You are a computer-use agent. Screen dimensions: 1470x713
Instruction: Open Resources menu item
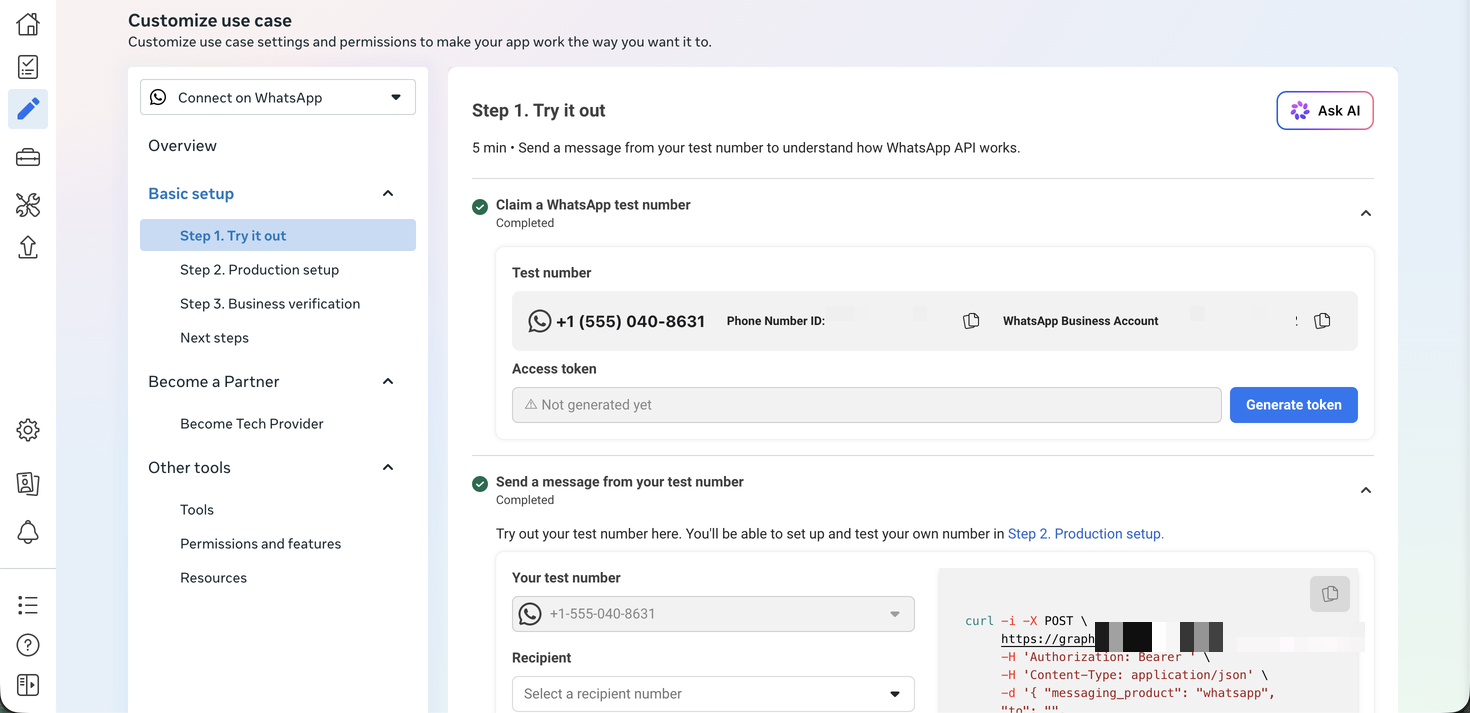(x=213, y=578)
